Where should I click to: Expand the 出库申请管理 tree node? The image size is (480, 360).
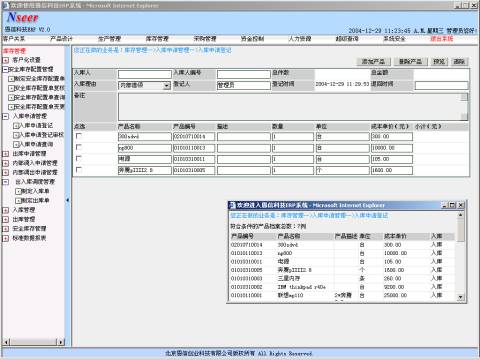click(6, 154)
